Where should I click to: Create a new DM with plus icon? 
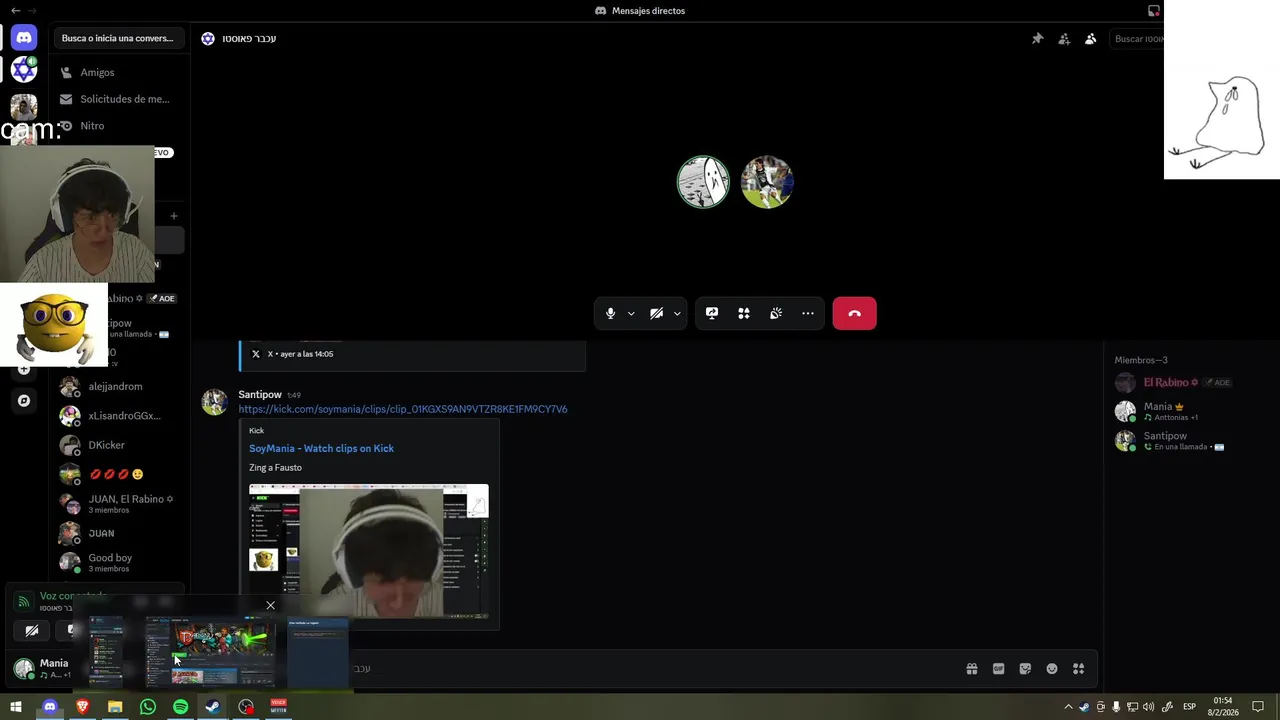(x=173, y=216)
